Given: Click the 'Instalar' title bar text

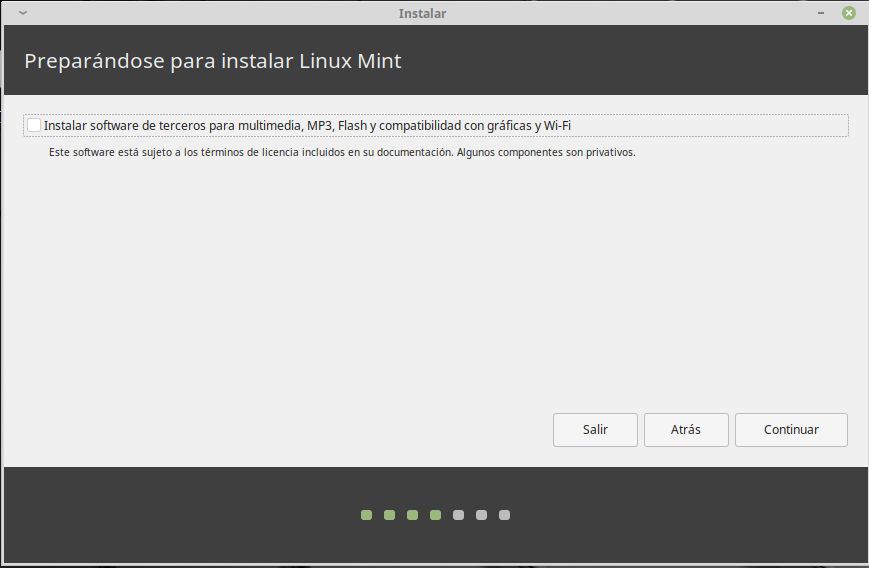Looking at the screenshot, I should click(x=422, y=13).
